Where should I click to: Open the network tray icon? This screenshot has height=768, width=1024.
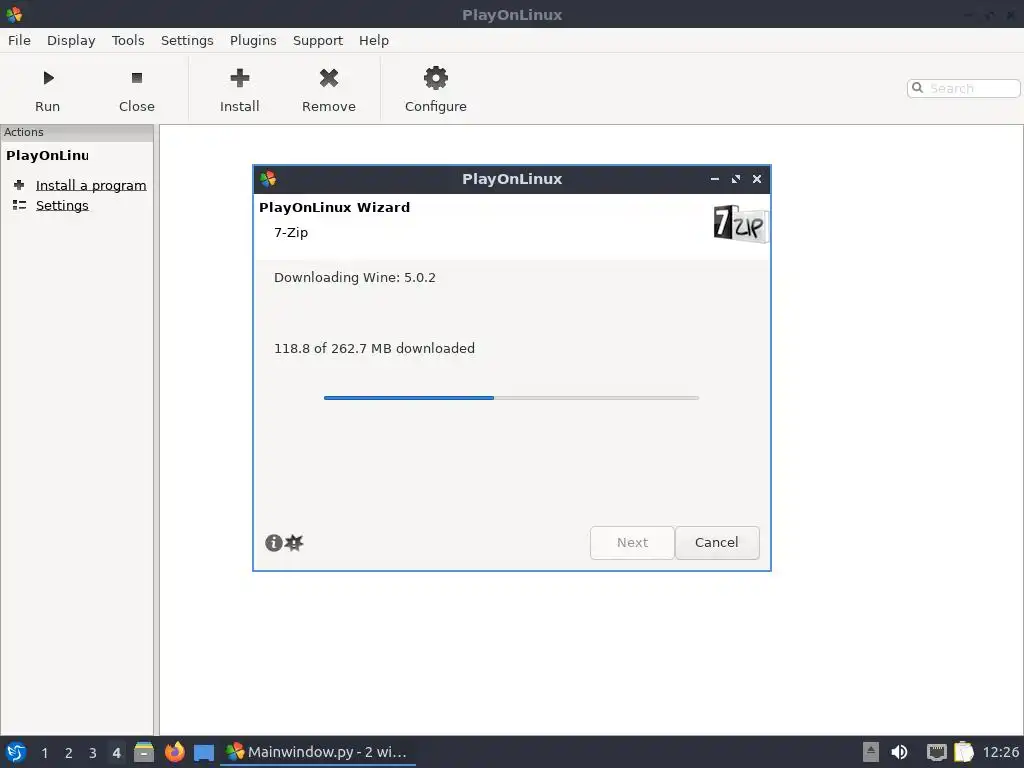click(x=936, y=752)
